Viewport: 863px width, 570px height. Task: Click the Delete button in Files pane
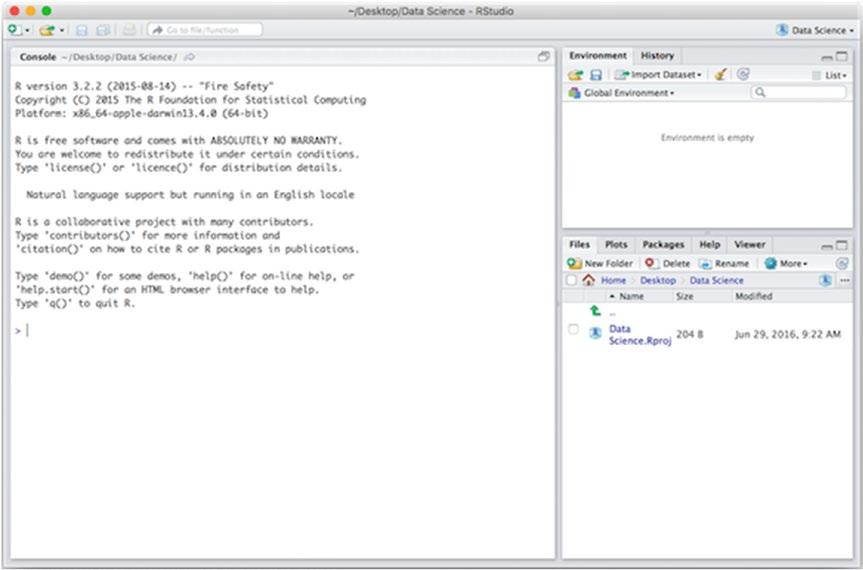click(x=668, y=264)
